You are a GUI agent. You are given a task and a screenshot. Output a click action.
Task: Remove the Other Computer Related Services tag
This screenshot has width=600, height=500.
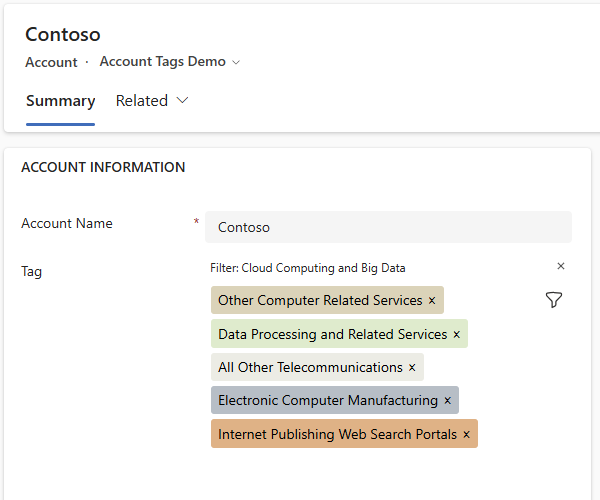click(x=432, y=301)
